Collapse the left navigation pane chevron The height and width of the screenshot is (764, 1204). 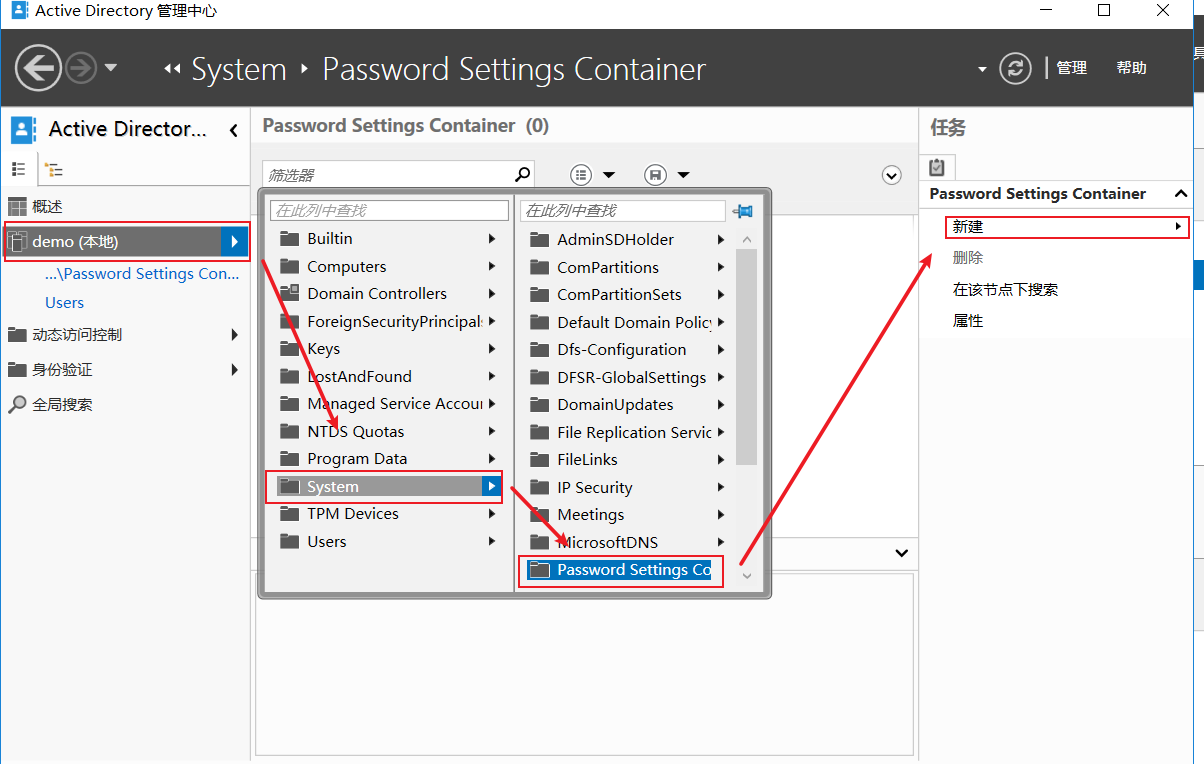point(234,130)
